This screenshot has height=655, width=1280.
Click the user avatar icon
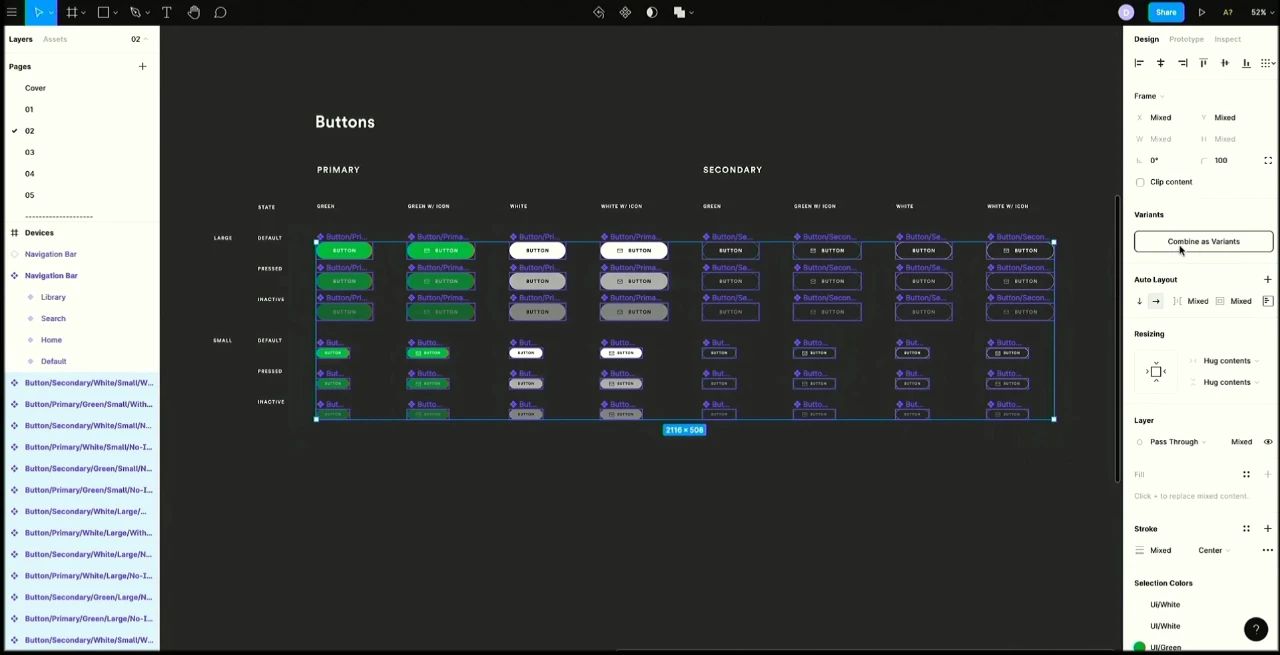[1126, 12]
